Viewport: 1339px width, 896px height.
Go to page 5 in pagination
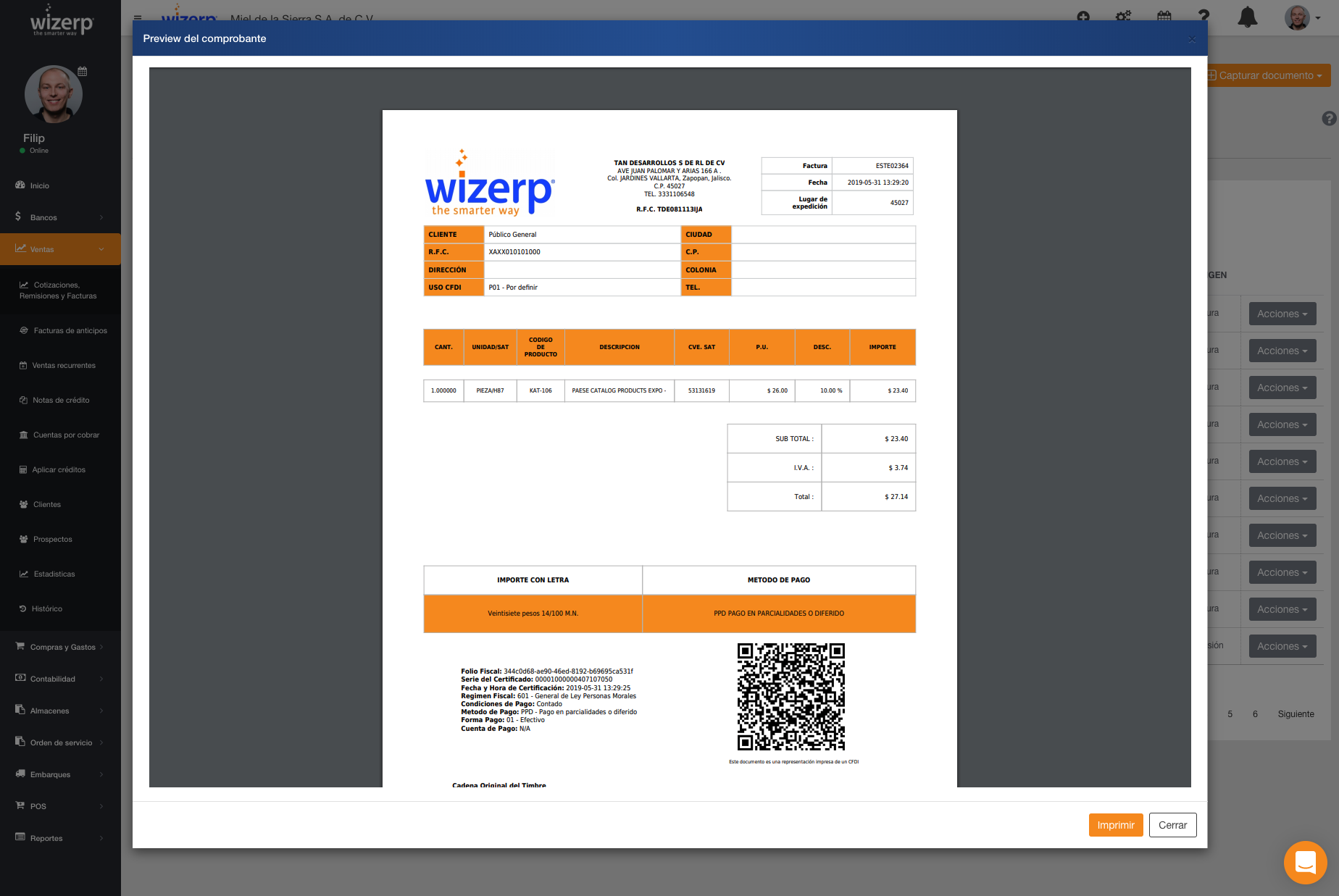1230,714
